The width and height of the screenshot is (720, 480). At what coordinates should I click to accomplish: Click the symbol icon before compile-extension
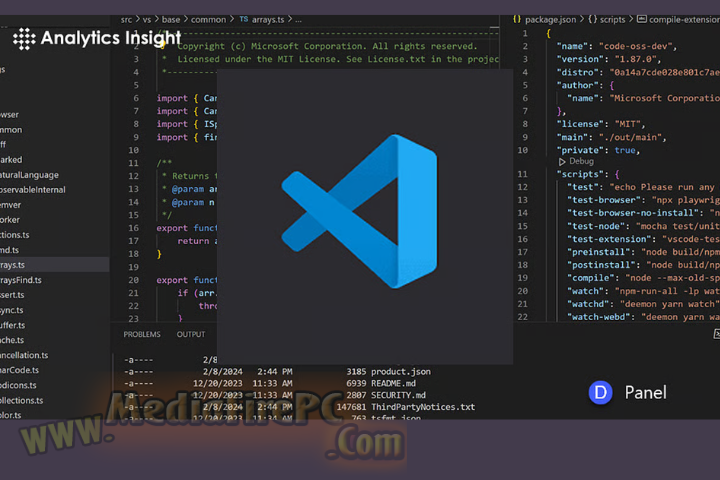pos(641,19)
